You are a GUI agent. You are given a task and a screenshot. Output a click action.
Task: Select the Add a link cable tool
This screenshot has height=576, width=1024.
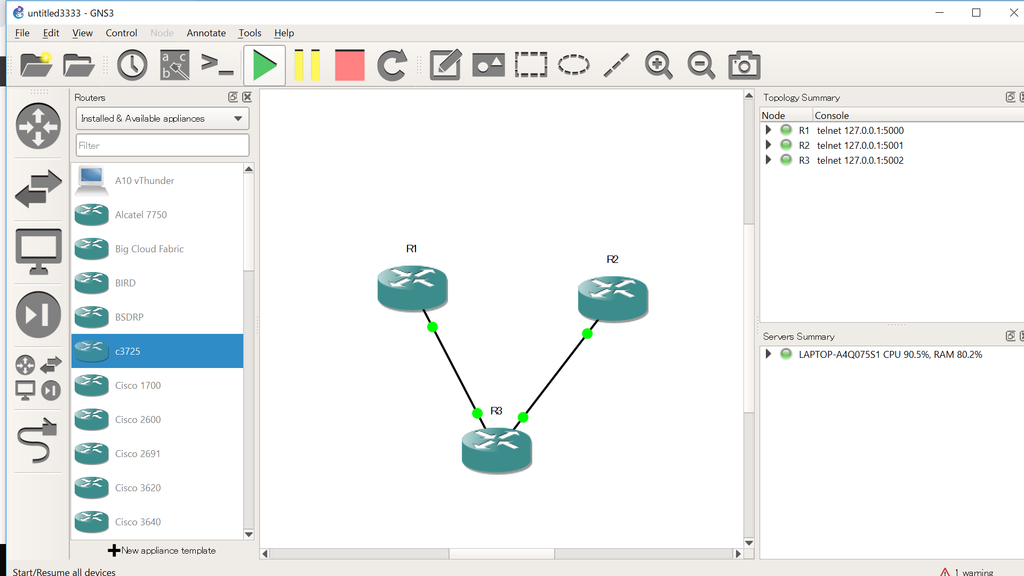point(38,441)
